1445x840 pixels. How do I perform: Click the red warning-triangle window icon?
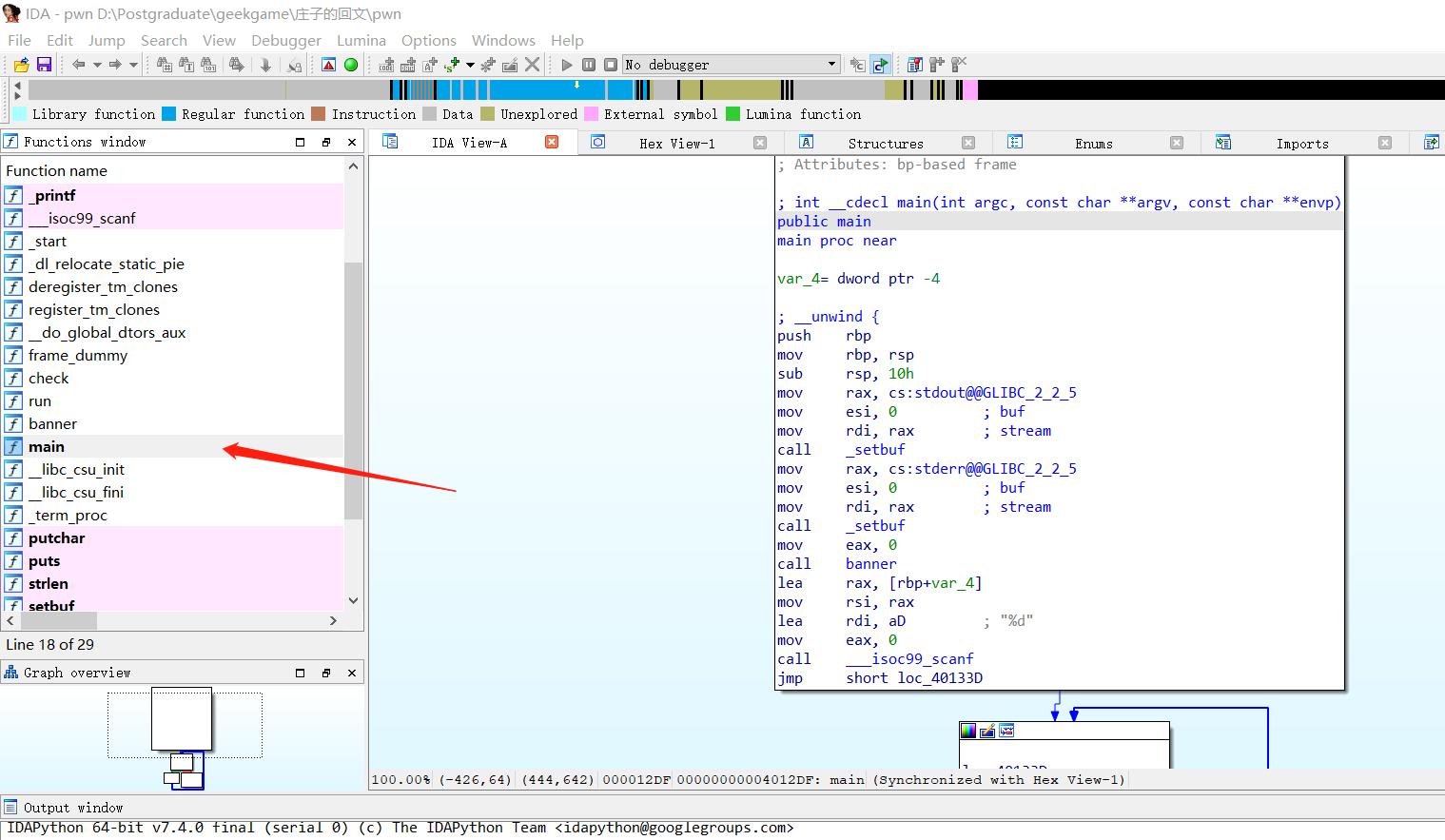(x=328, y=65)
